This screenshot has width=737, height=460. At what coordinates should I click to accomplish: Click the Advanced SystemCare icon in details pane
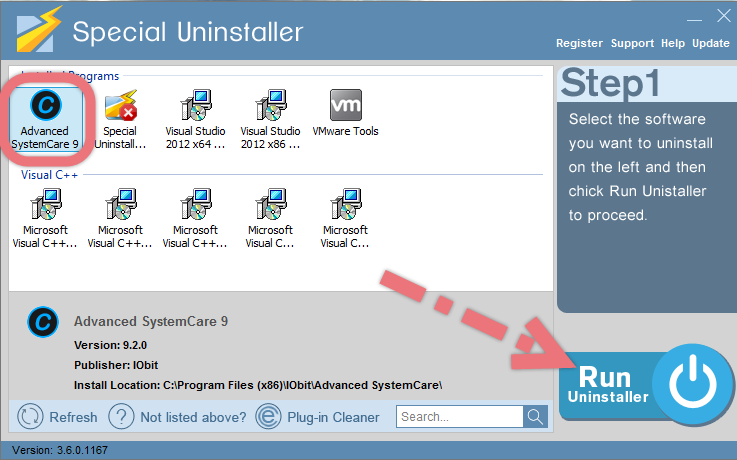pos(43,322)
